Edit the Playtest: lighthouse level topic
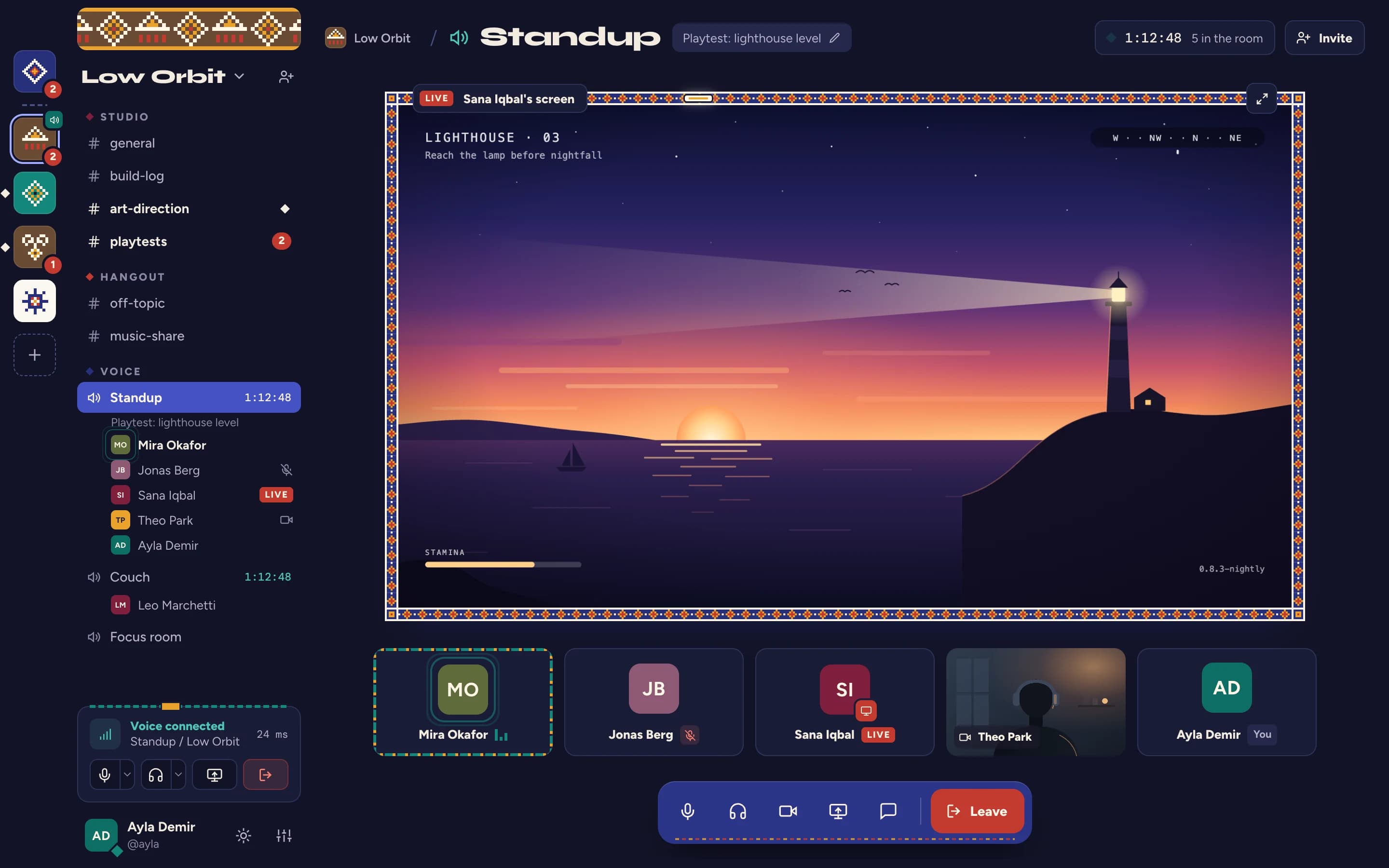 (834, 38)
